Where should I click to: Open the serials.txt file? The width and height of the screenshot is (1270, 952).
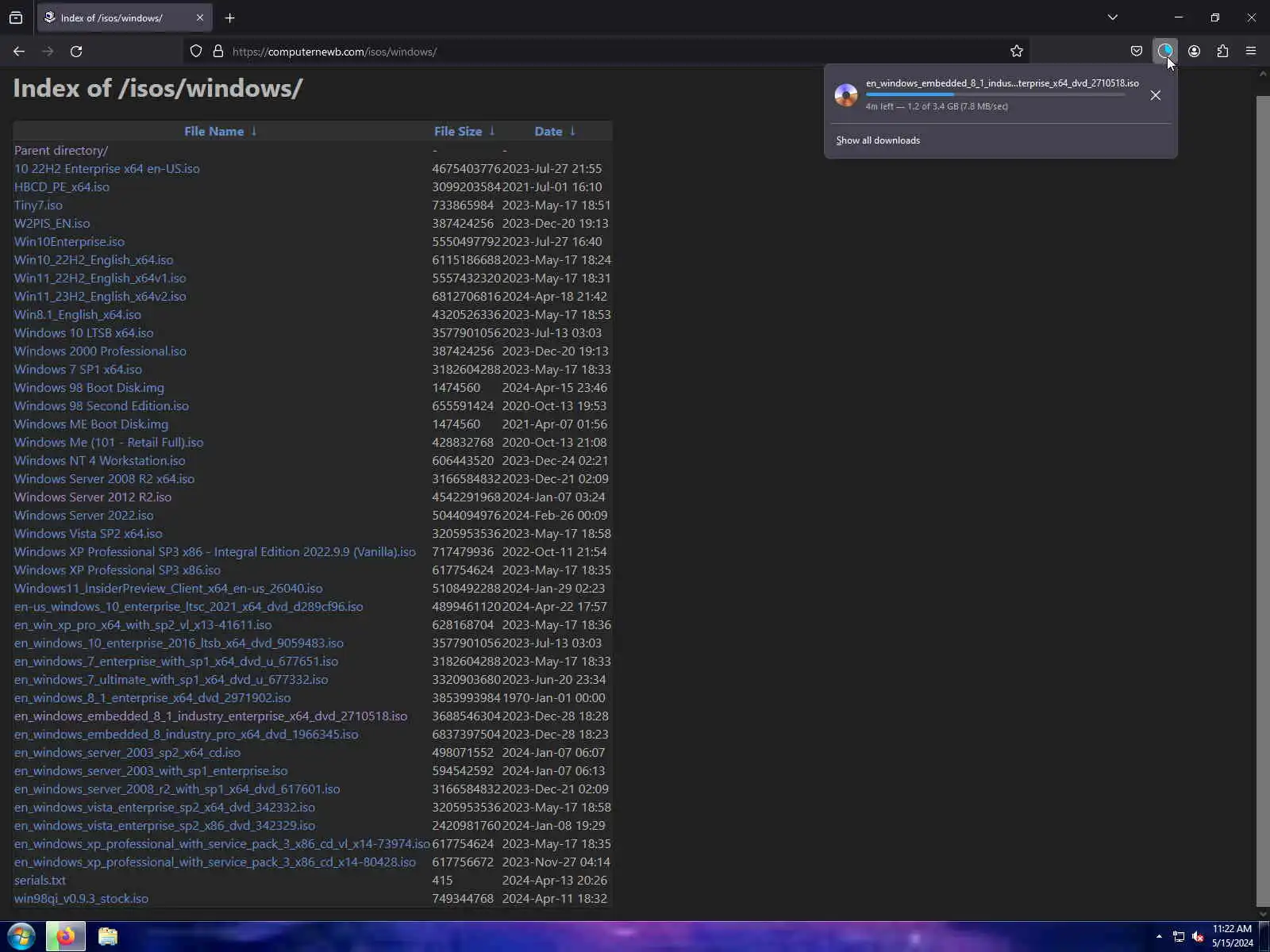pos(40,881)
